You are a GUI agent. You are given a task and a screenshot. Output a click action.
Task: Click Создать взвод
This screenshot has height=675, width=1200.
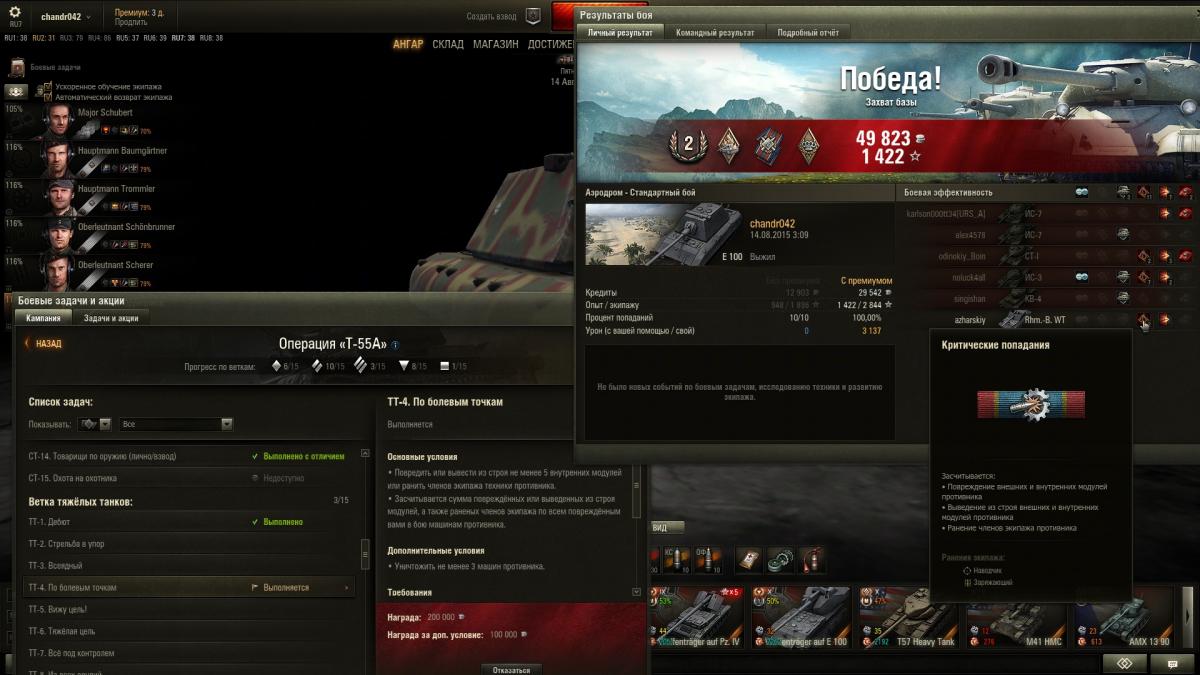pyautogui.click(x=492, y=17)
